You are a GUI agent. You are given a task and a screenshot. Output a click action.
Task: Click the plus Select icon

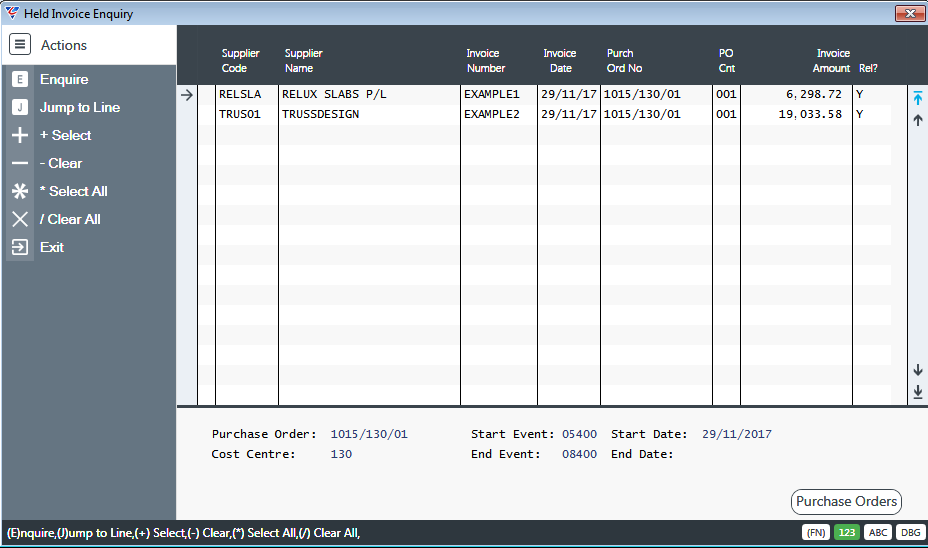click(x=20, y=135)
